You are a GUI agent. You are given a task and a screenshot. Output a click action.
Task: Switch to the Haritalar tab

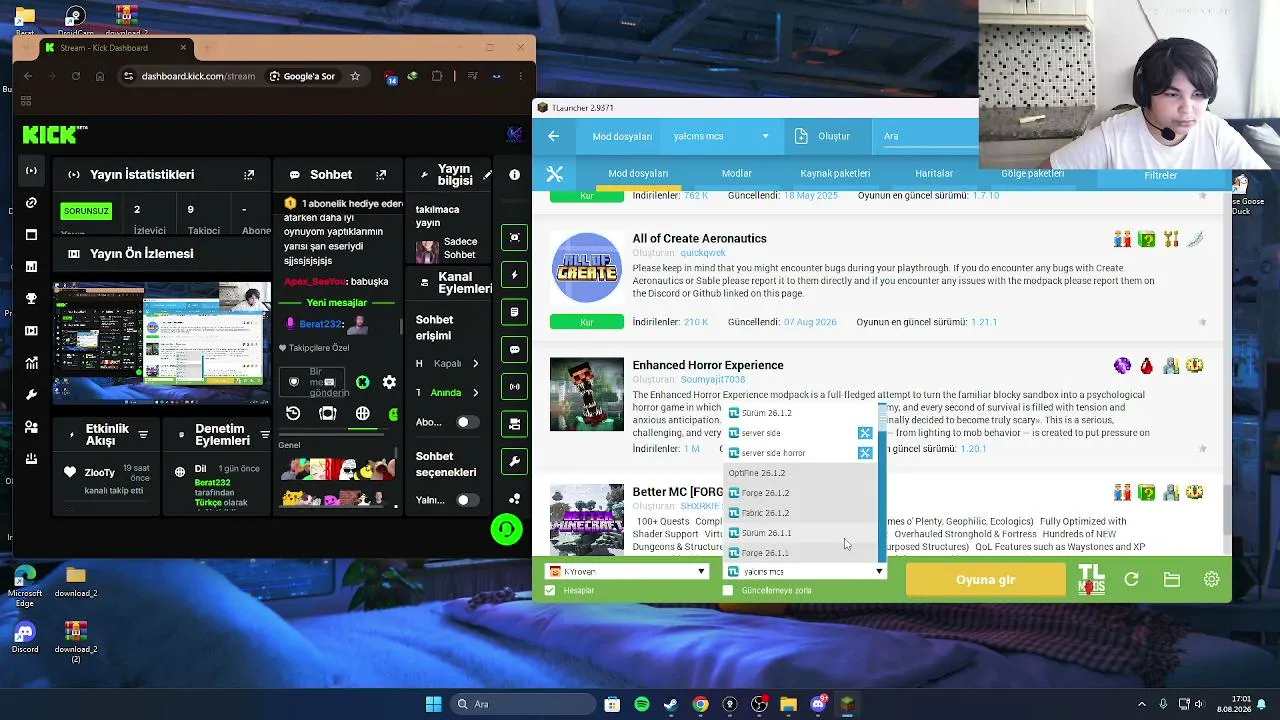934,174
